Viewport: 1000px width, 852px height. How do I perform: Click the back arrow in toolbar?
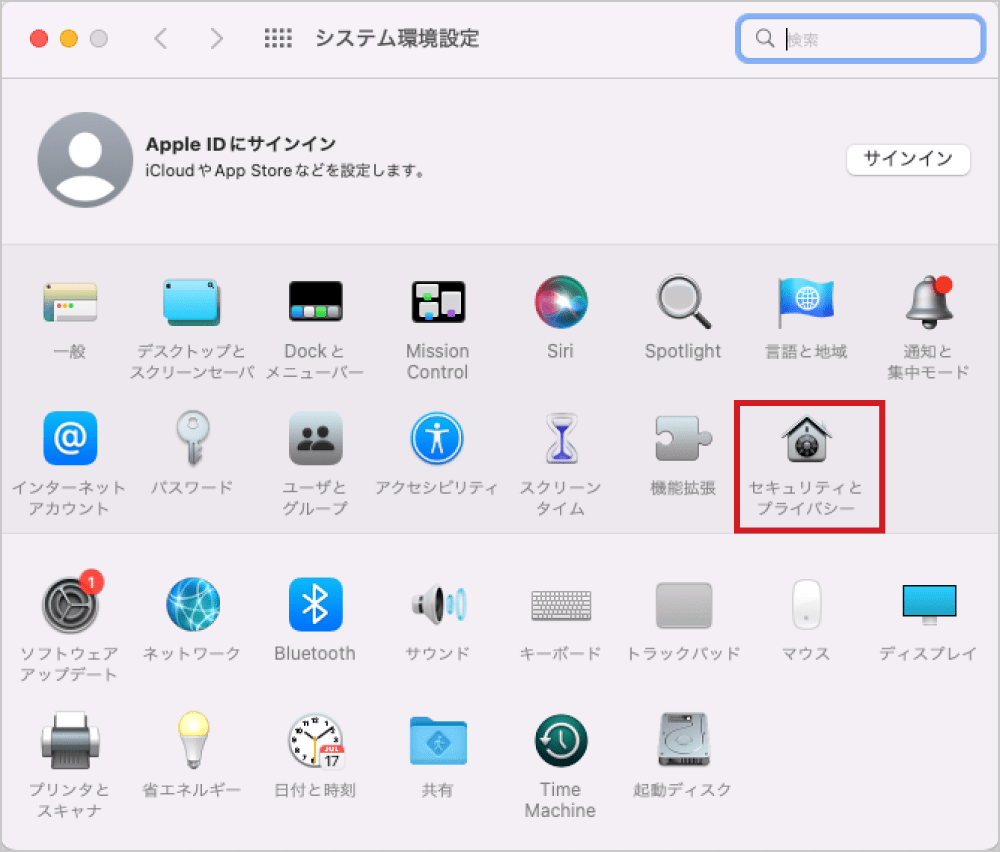pos(161,39)
